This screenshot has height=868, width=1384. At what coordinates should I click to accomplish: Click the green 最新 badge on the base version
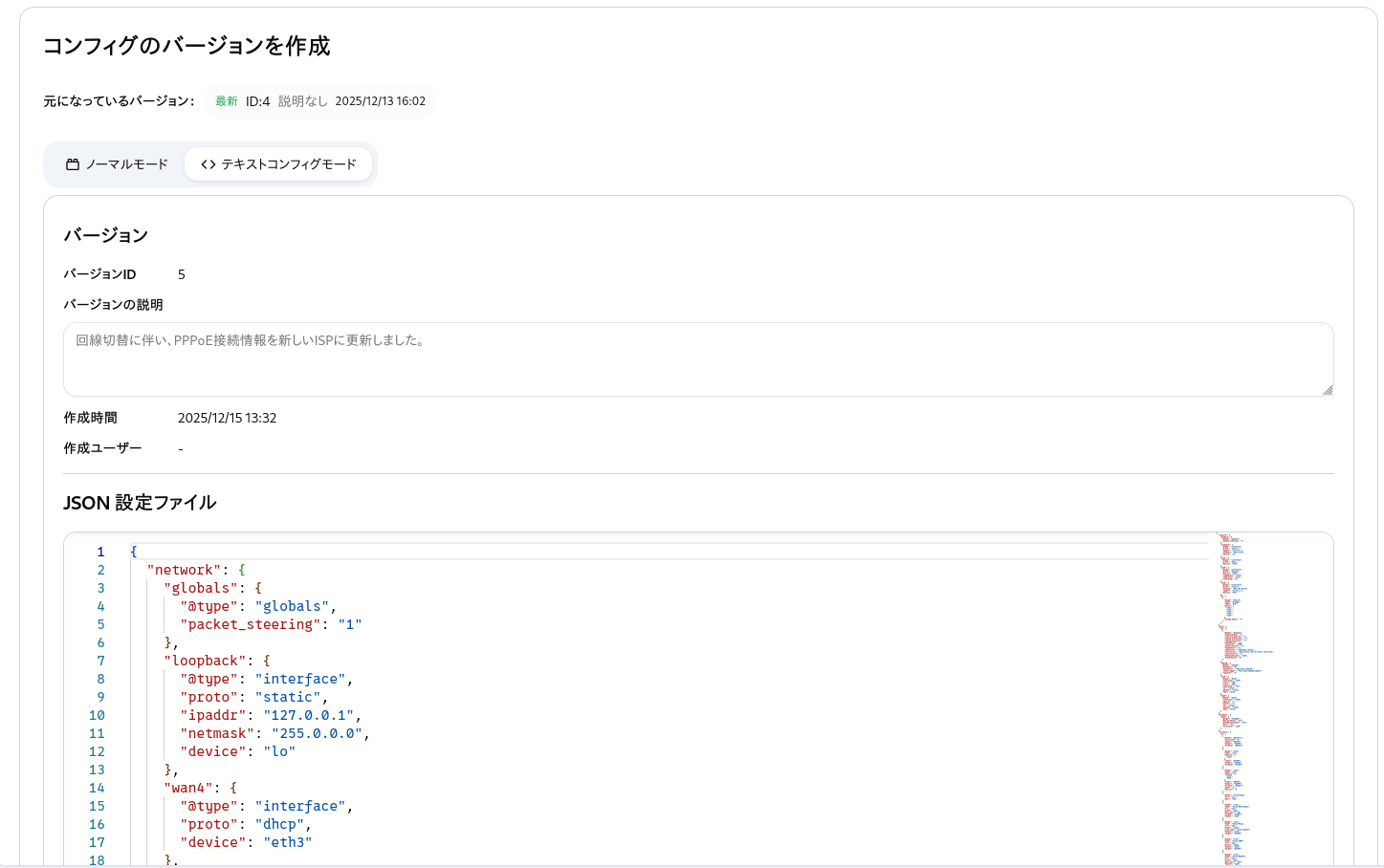pos(226,100)
